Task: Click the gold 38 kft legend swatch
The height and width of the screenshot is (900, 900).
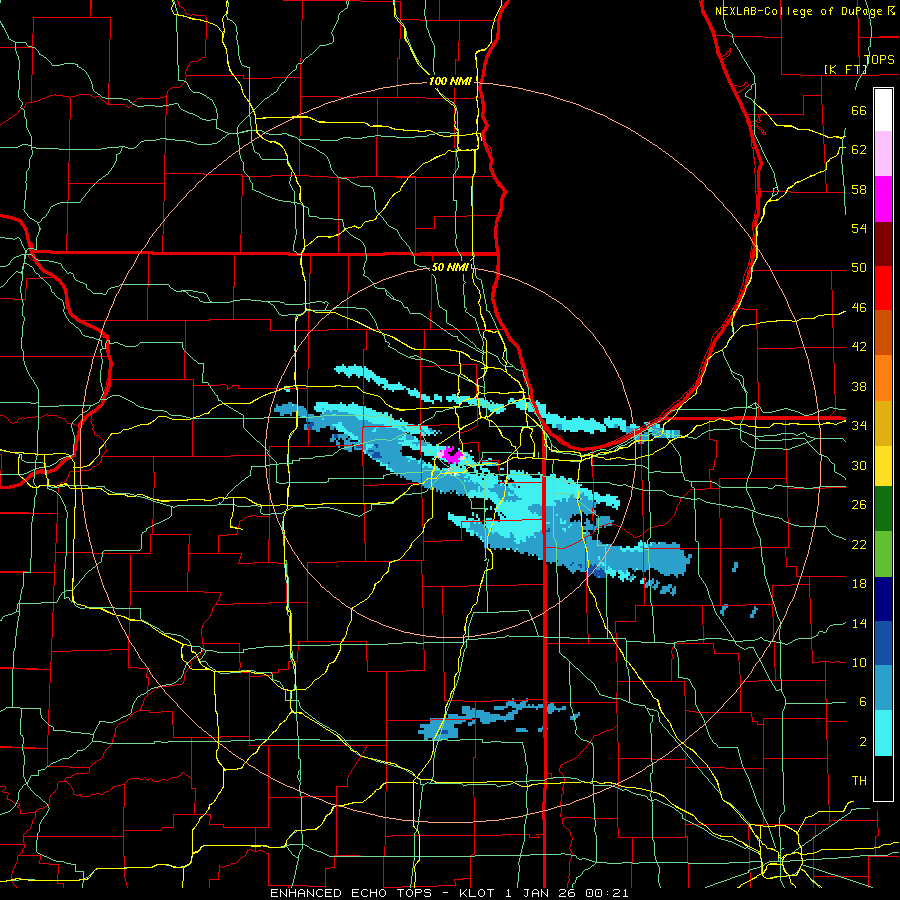Action: click(883, 423)
